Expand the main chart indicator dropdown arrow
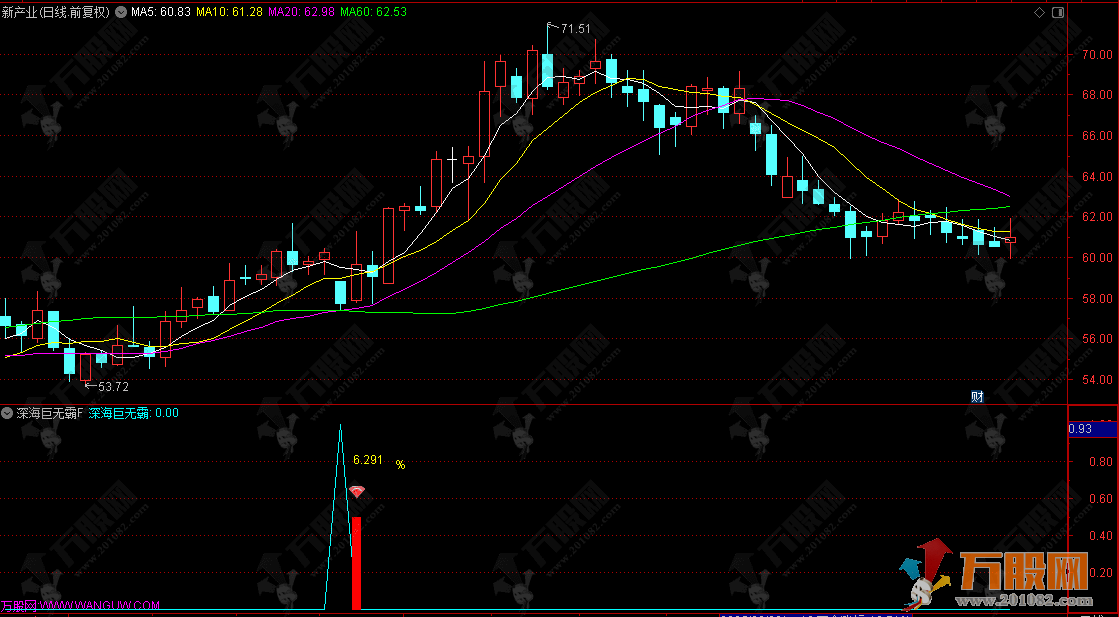Screen dimensions: 1119x617 point(122,12)
